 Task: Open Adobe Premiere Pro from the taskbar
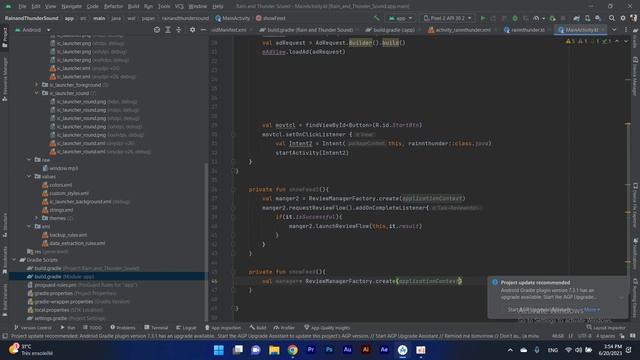click(311, 350)
